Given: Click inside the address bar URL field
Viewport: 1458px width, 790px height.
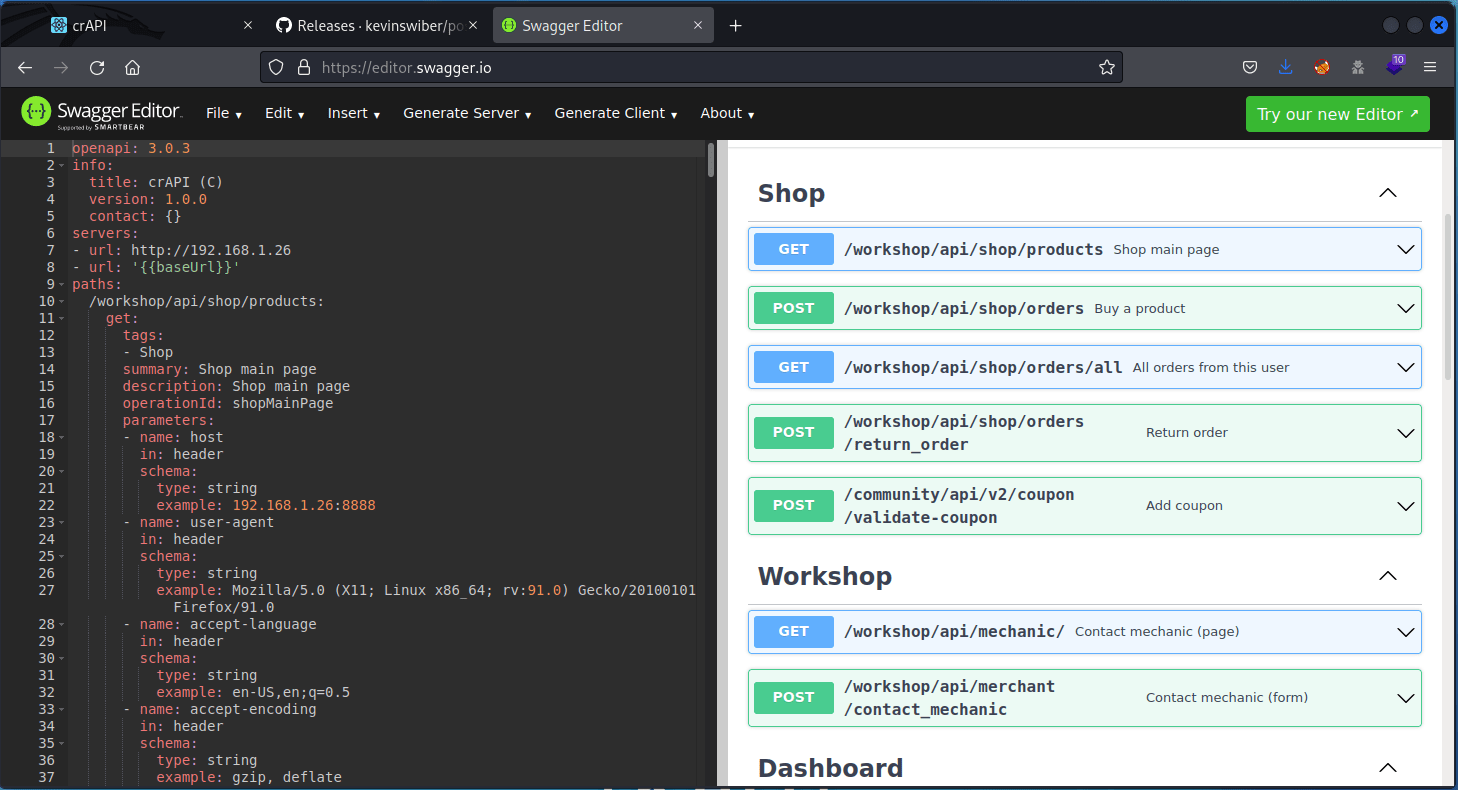Looking at the screenshot, I should coord(600,67).
